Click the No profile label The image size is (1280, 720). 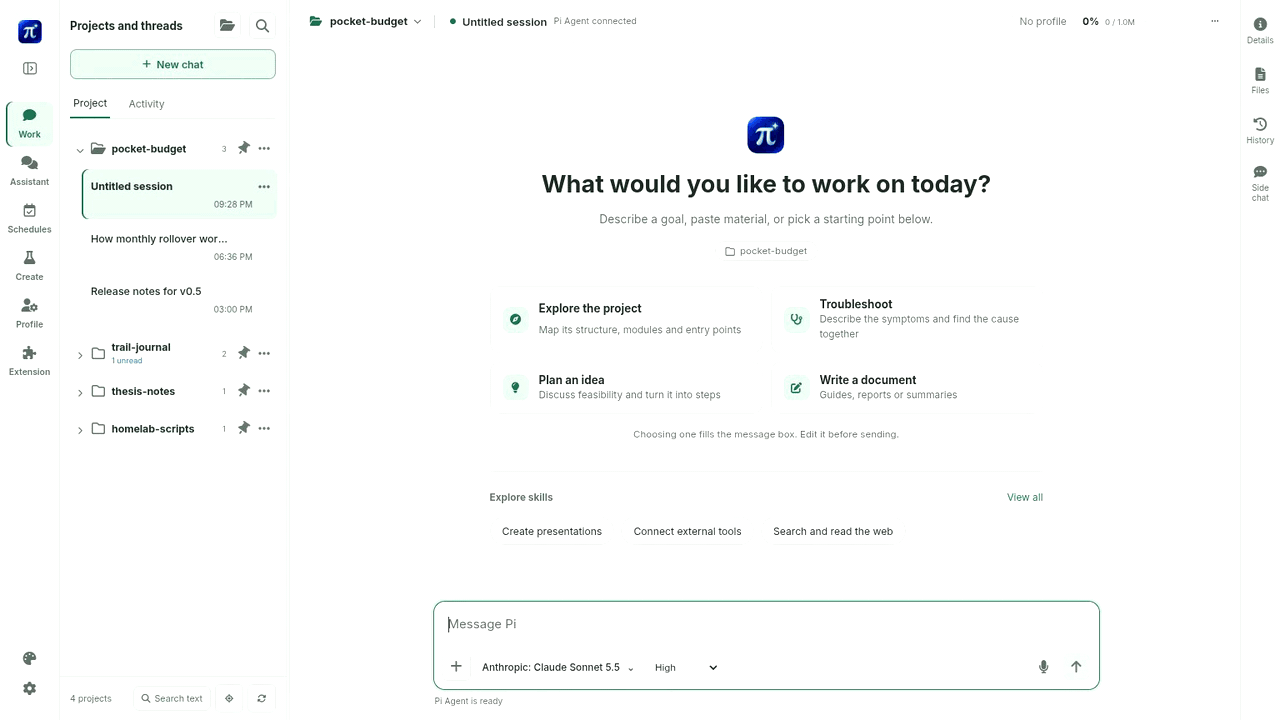pyautogui.click(x=1043, y=21)
